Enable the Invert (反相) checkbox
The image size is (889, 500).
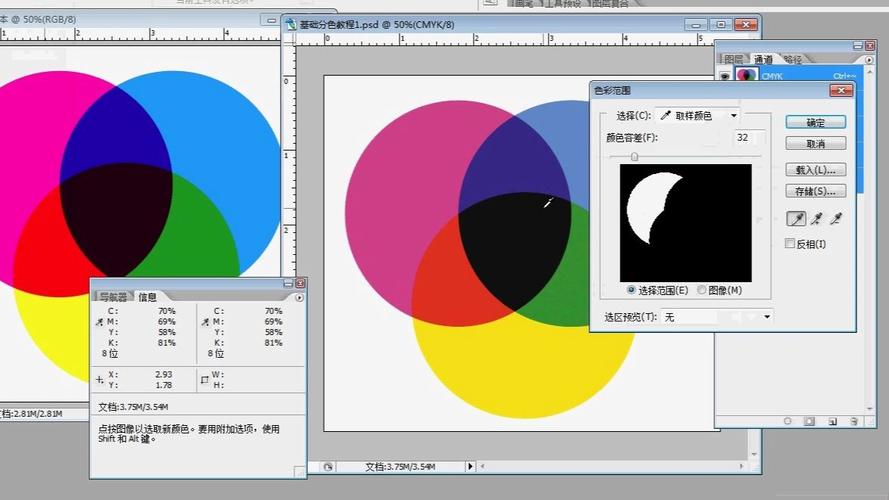(789, 243)
